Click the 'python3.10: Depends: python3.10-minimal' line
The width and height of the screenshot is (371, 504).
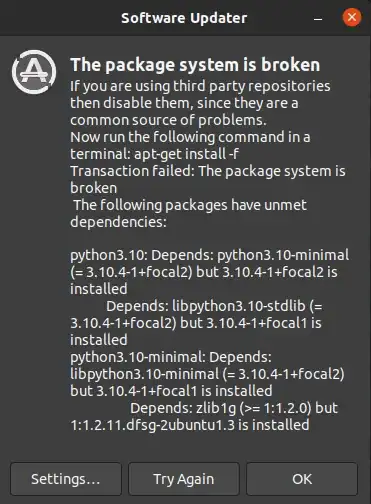(209, 256)
